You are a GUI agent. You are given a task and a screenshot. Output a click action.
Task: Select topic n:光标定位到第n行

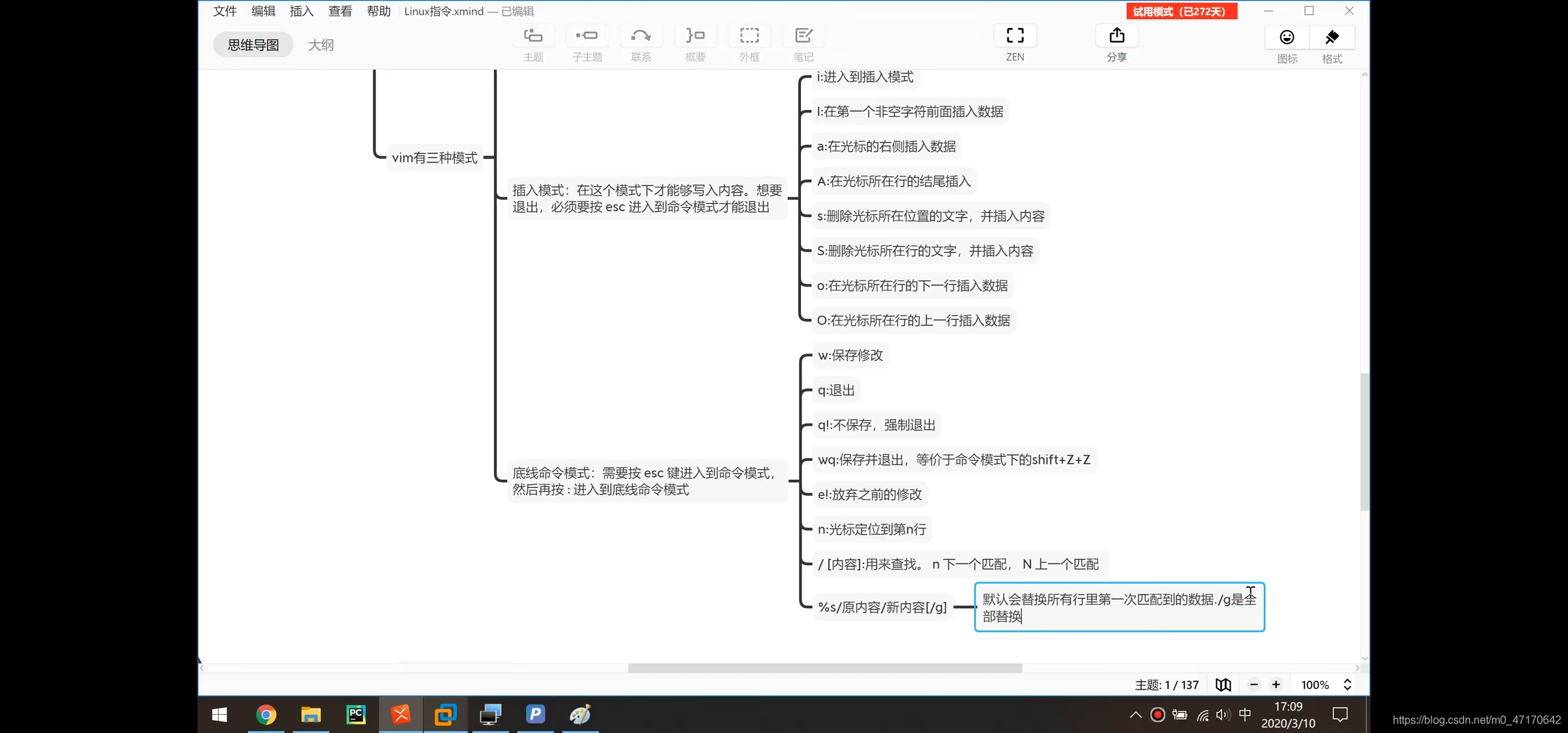[x=872, y=529]
